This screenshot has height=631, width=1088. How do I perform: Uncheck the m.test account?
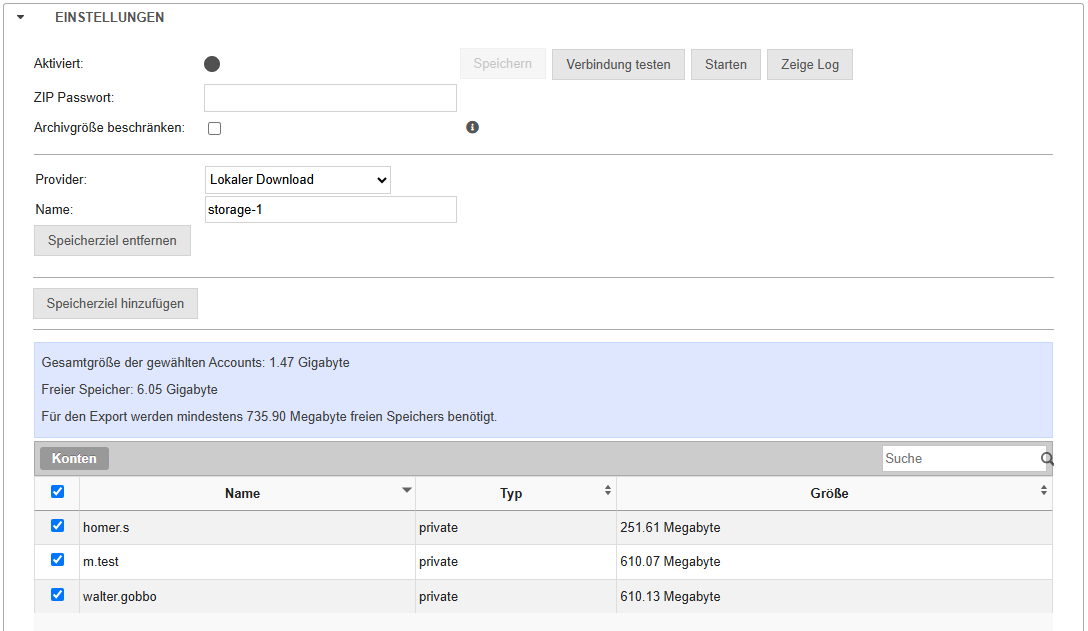point(57,560)
